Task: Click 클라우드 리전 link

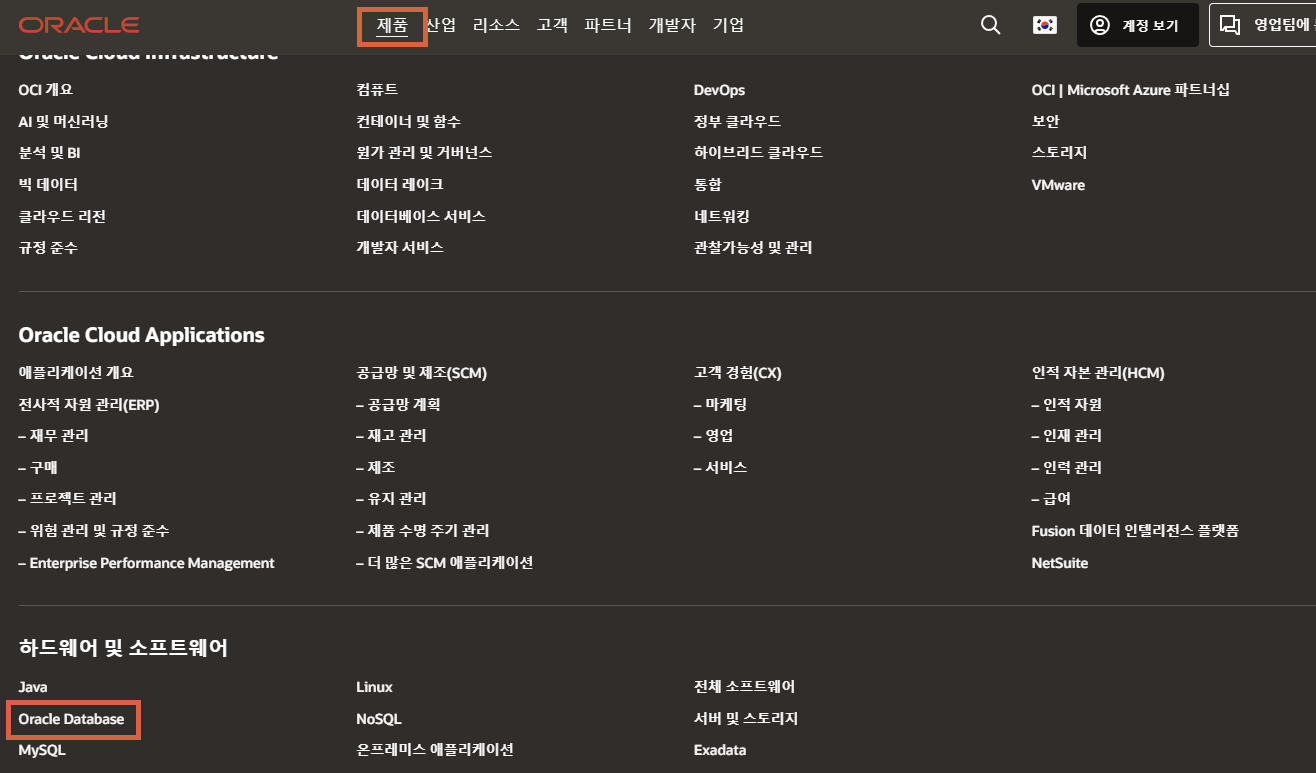Action: [x=62, y=216]
